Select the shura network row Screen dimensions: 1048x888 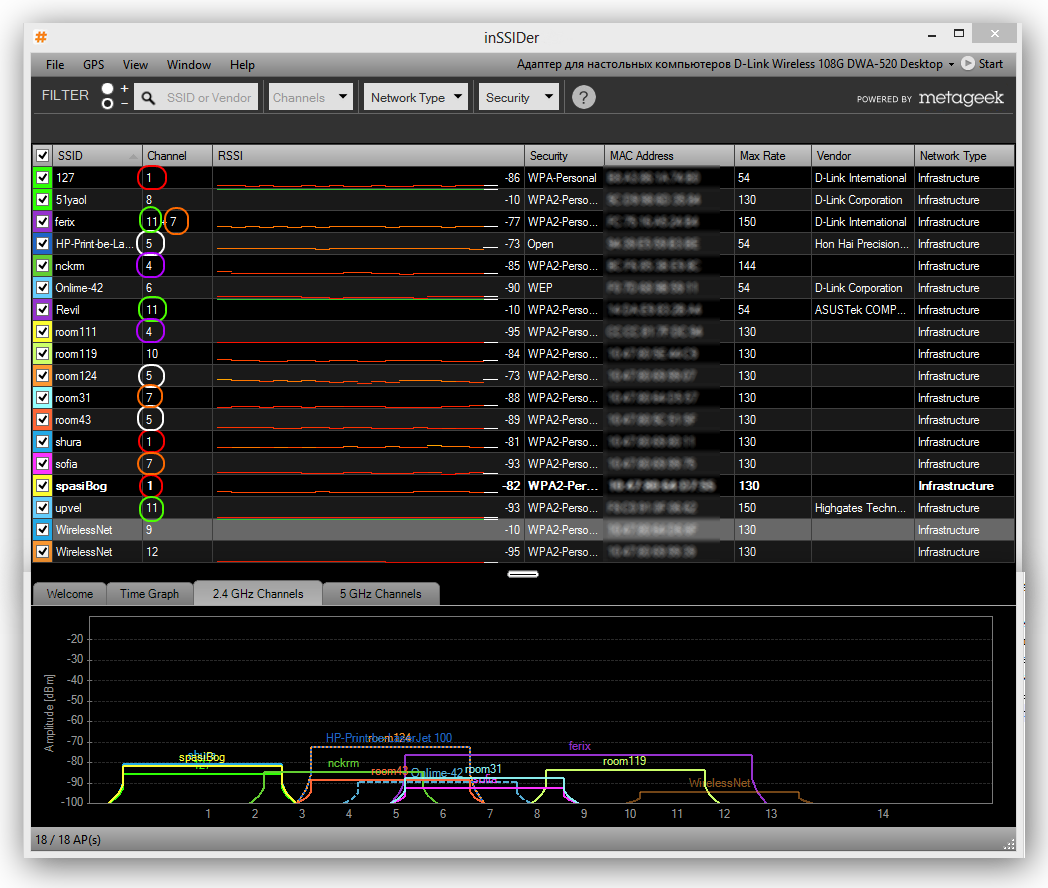coord(523,442)
